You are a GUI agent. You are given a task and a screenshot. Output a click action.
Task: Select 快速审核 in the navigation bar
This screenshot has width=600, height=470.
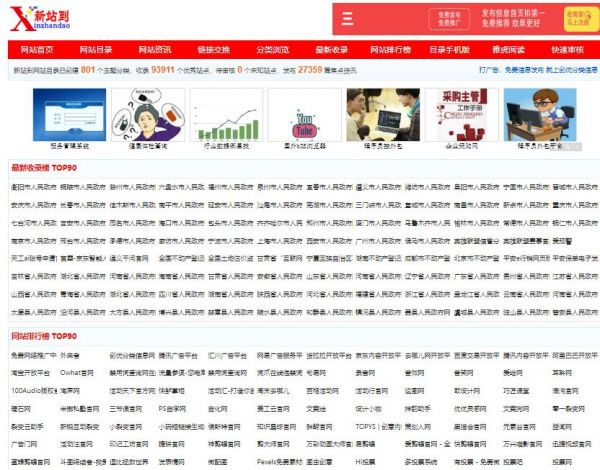click(567, 50)
